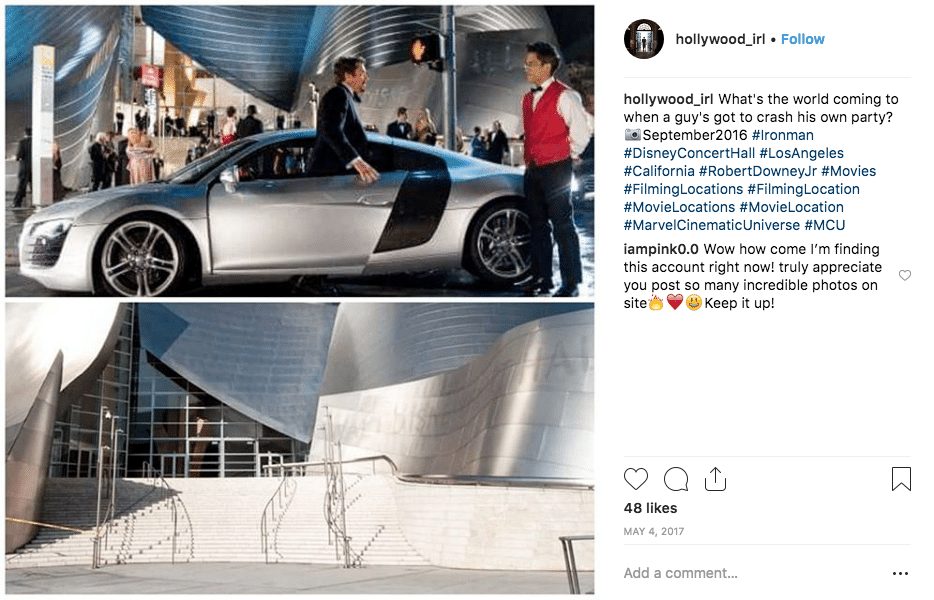Open the hollywood_irl profile picture

[x=643, y=39]
